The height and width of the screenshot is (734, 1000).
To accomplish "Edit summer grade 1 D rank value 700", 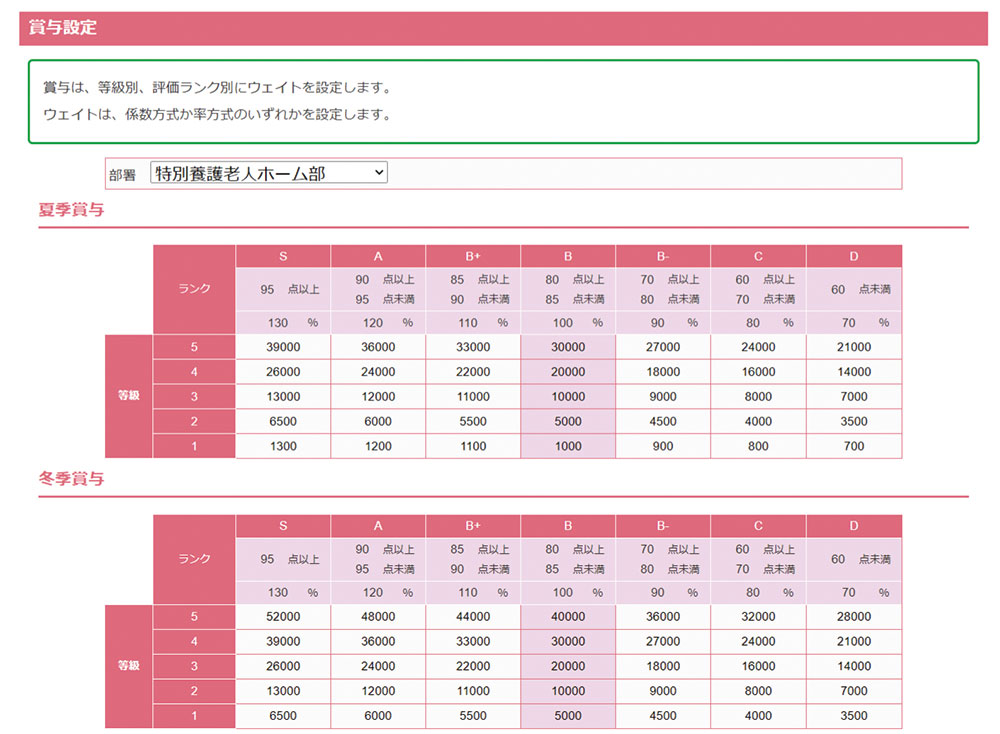I will click(x=853, y=446).
